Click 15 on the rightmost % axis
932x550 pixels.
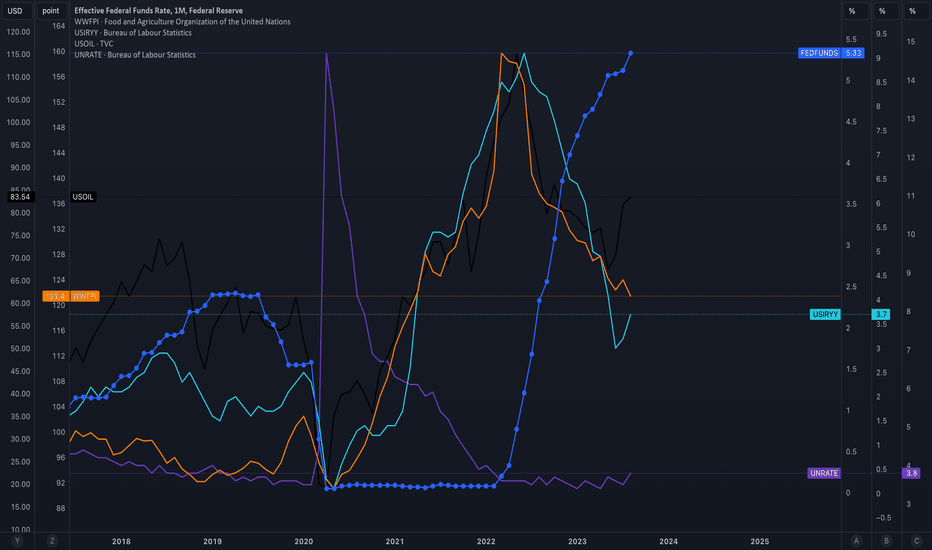pyautogui.click(x=911, y=42)
